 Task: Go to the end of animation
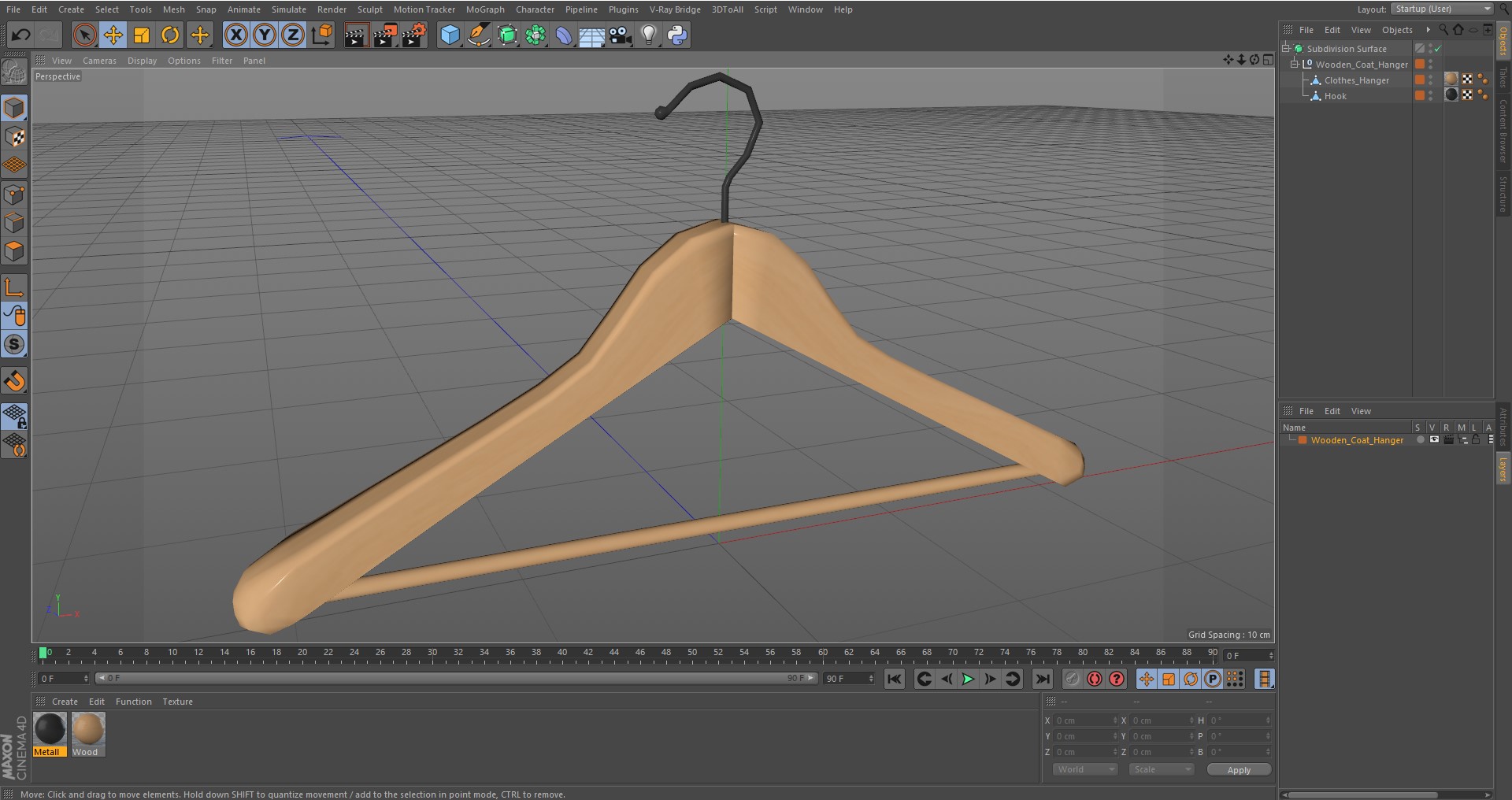click(1042, 679)
